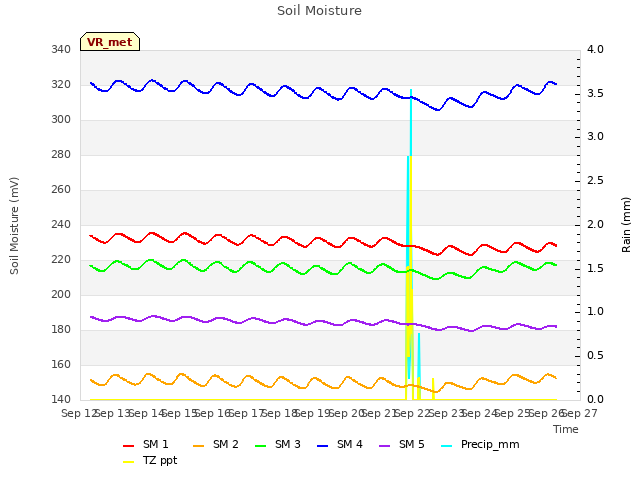Click the 140 left axis value
This screenshot has height=480, width=640.
[61, 399]
